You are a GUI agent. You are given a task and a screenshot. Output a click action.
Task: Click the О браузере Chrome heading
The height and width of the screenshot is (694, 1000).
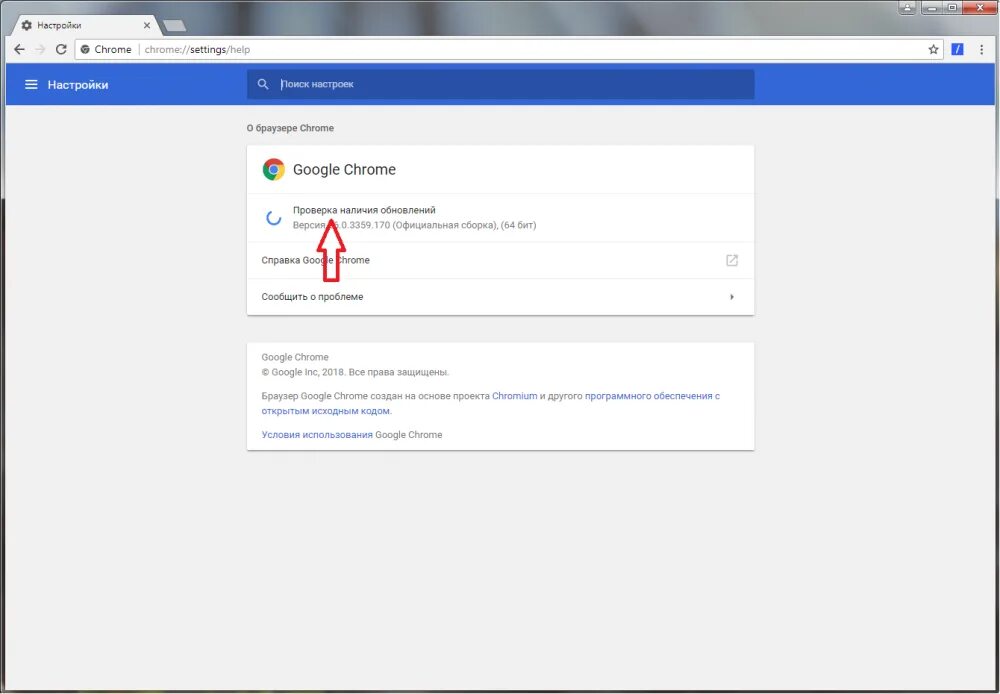[290, 128]
